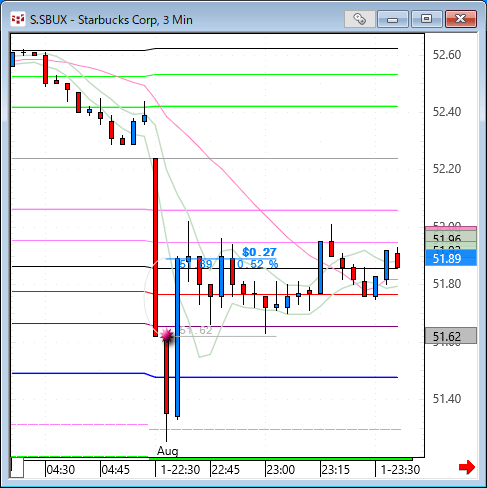The width and height of the screenshot is (487, 488).
Task: Click the 51.89 current price label
Action: 451,259
